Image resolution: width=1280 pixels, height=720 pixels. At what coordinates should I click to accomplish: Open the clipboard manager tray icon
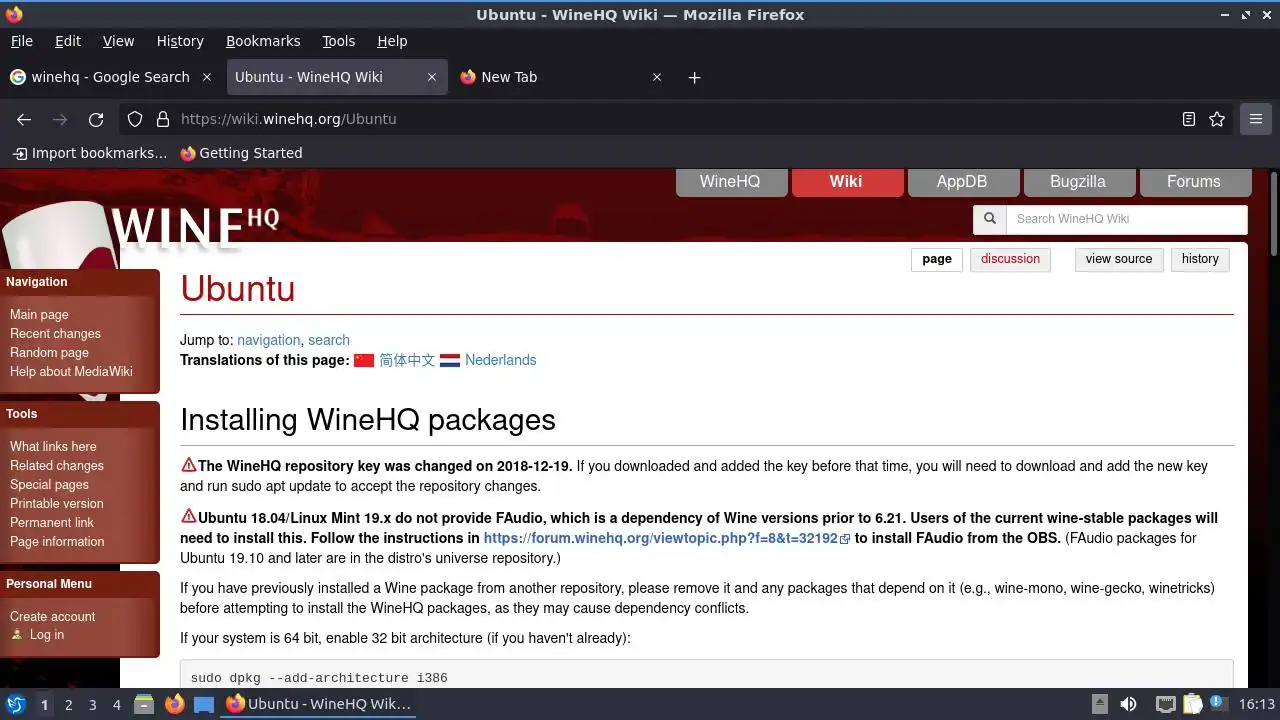tap(1192, 704)
